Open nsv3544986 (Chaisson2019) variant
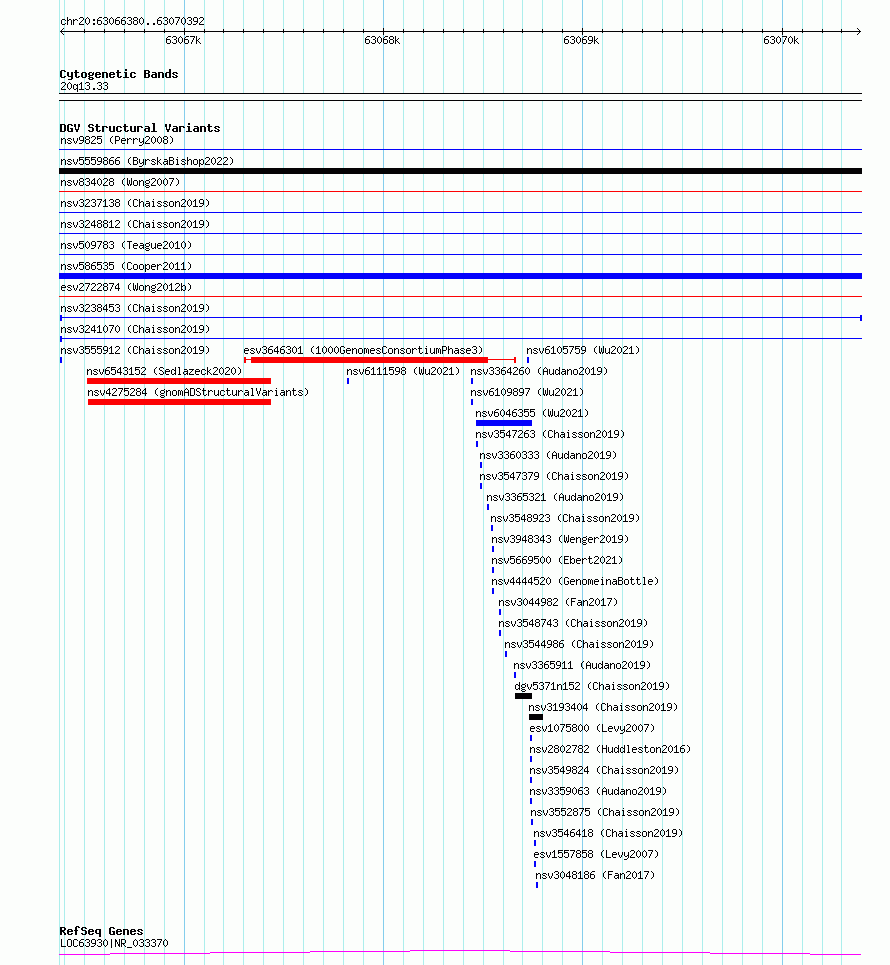 (x=579, y=644)
